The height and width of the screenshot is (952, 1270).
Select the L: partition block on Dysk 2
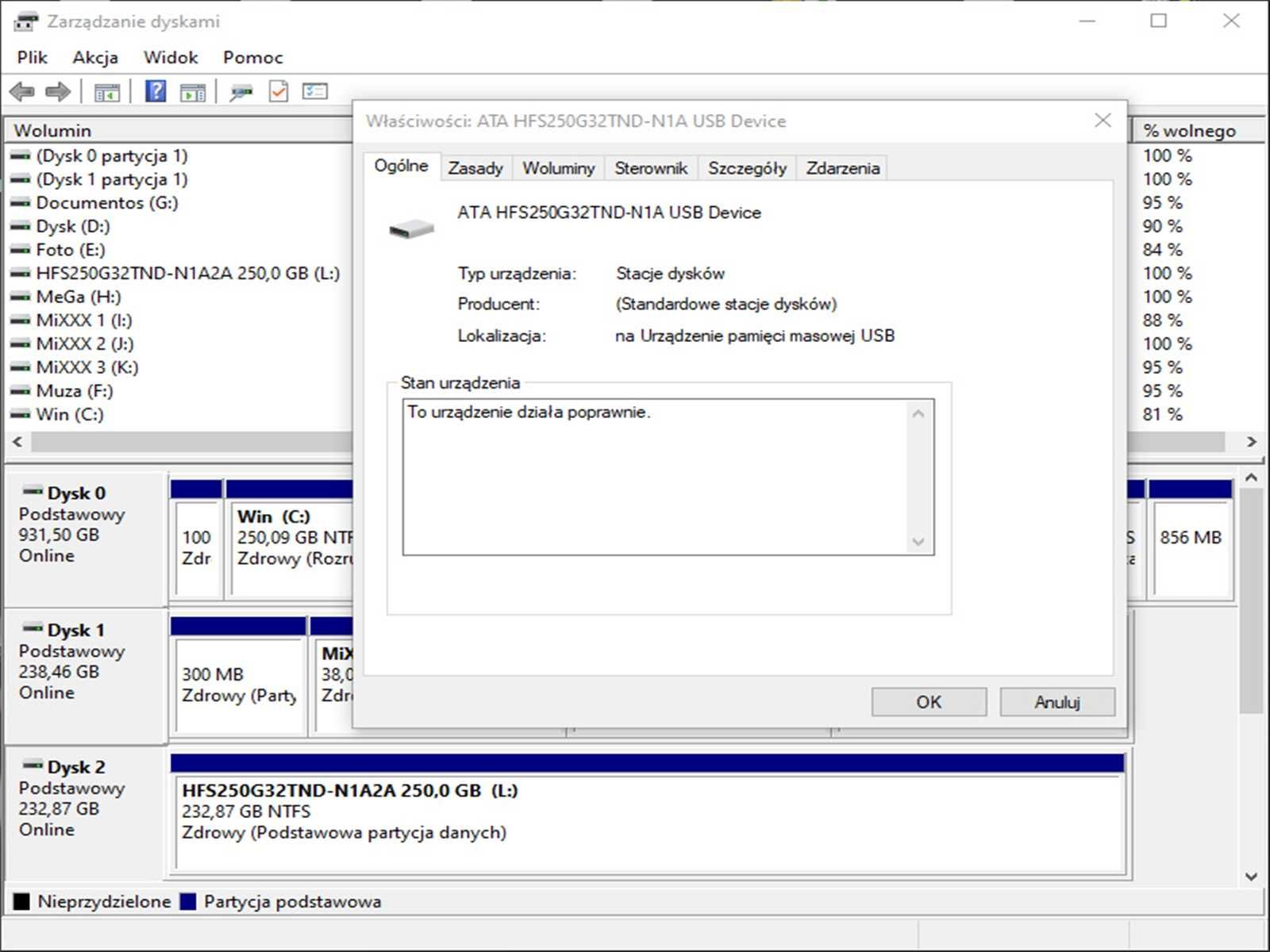(x=648, y=813)
